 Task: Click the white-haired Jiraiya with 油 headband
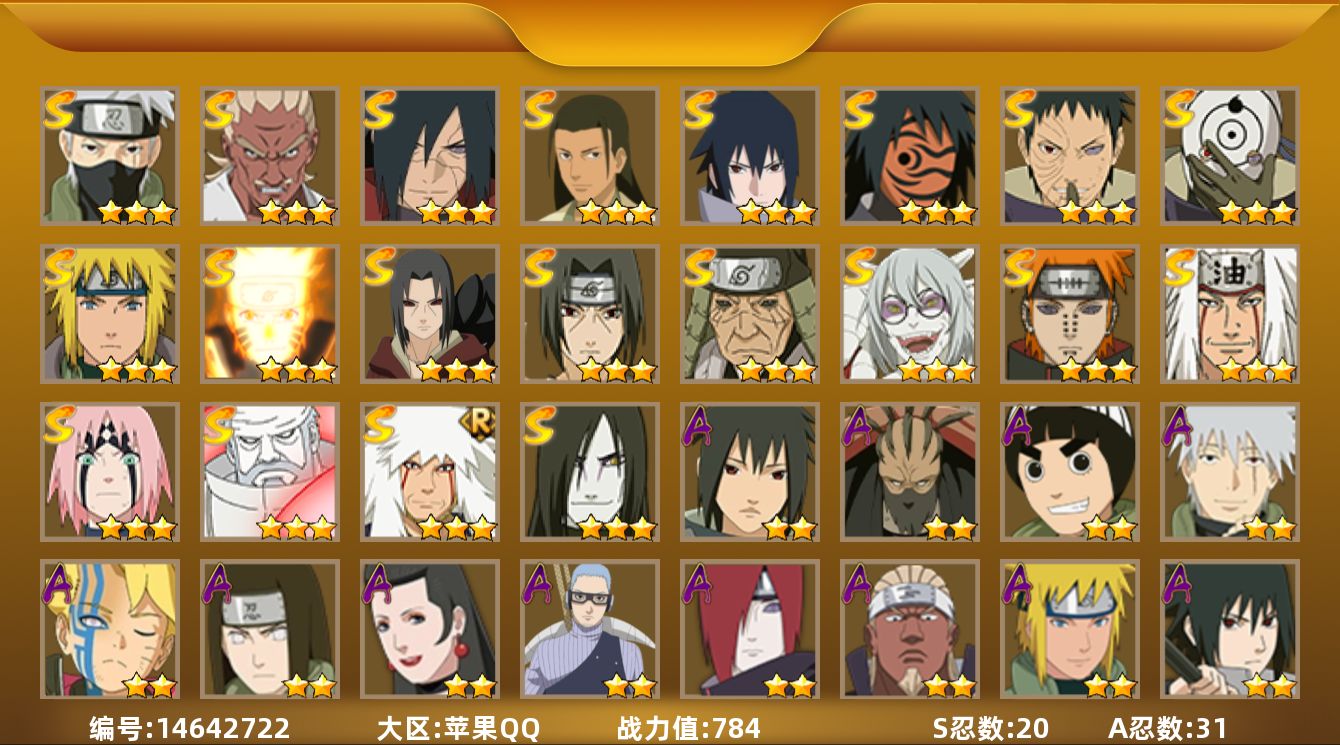[x=1230, y=314]
